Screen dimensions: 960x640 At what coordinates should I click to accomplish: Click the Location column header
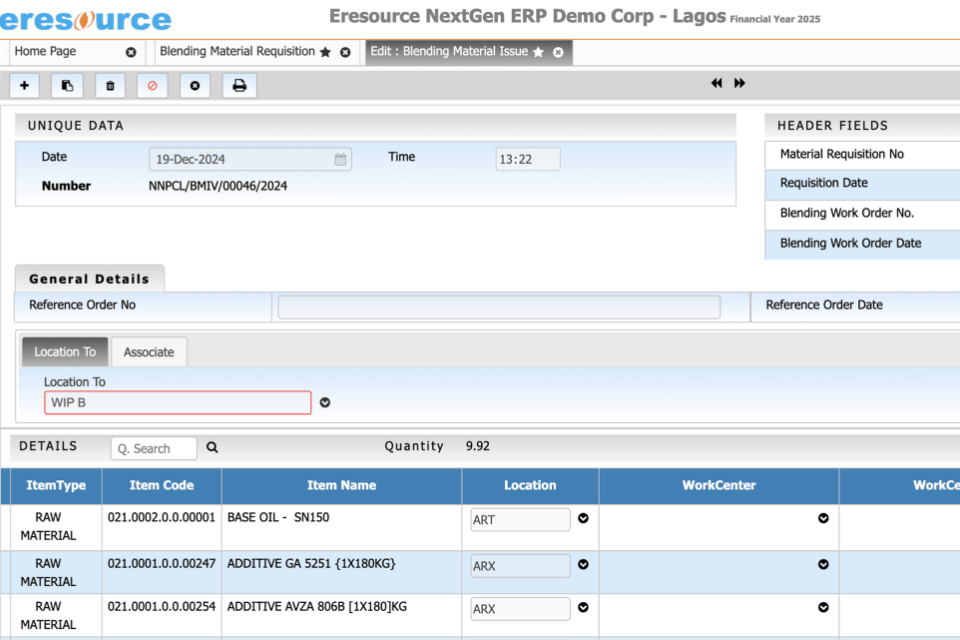click(x=530, y=486)
